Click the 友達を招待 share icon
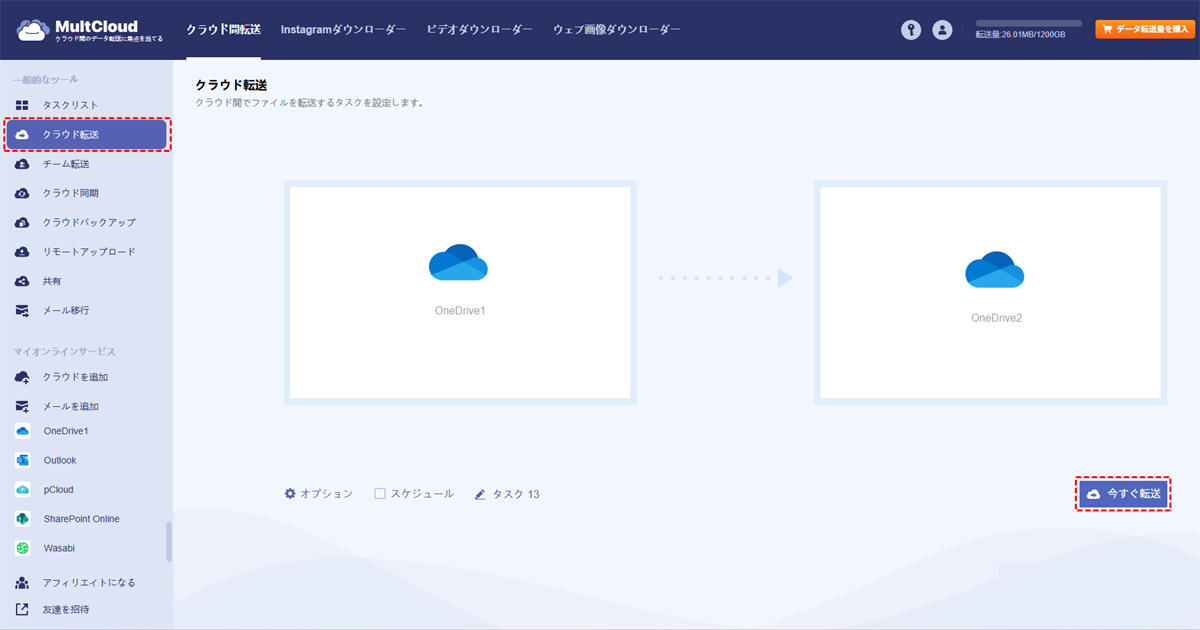 pyautogui.click(x=22, y=609)
